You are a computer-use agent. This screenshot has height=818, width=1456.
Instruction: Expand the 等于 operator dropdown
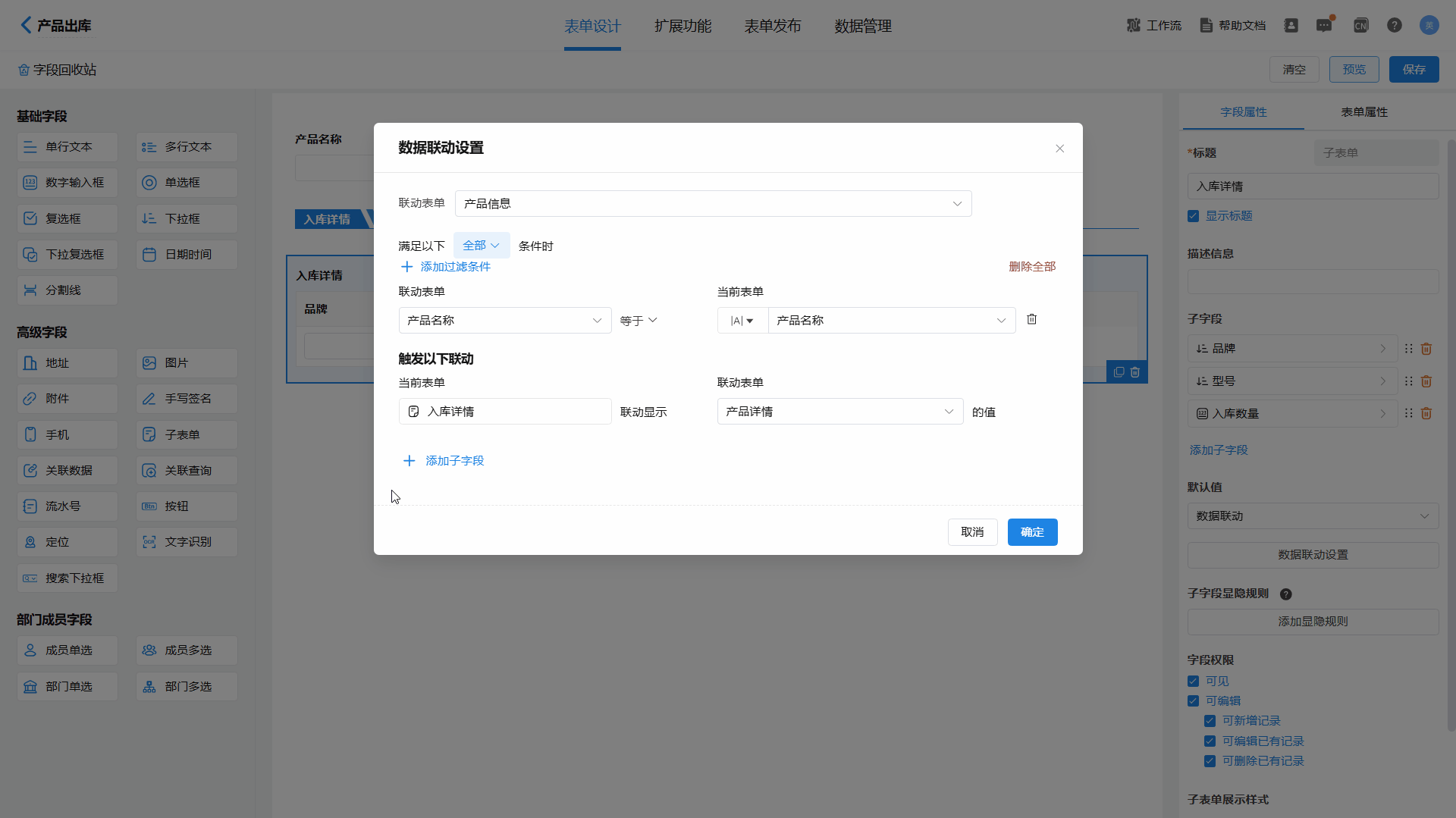639,321
